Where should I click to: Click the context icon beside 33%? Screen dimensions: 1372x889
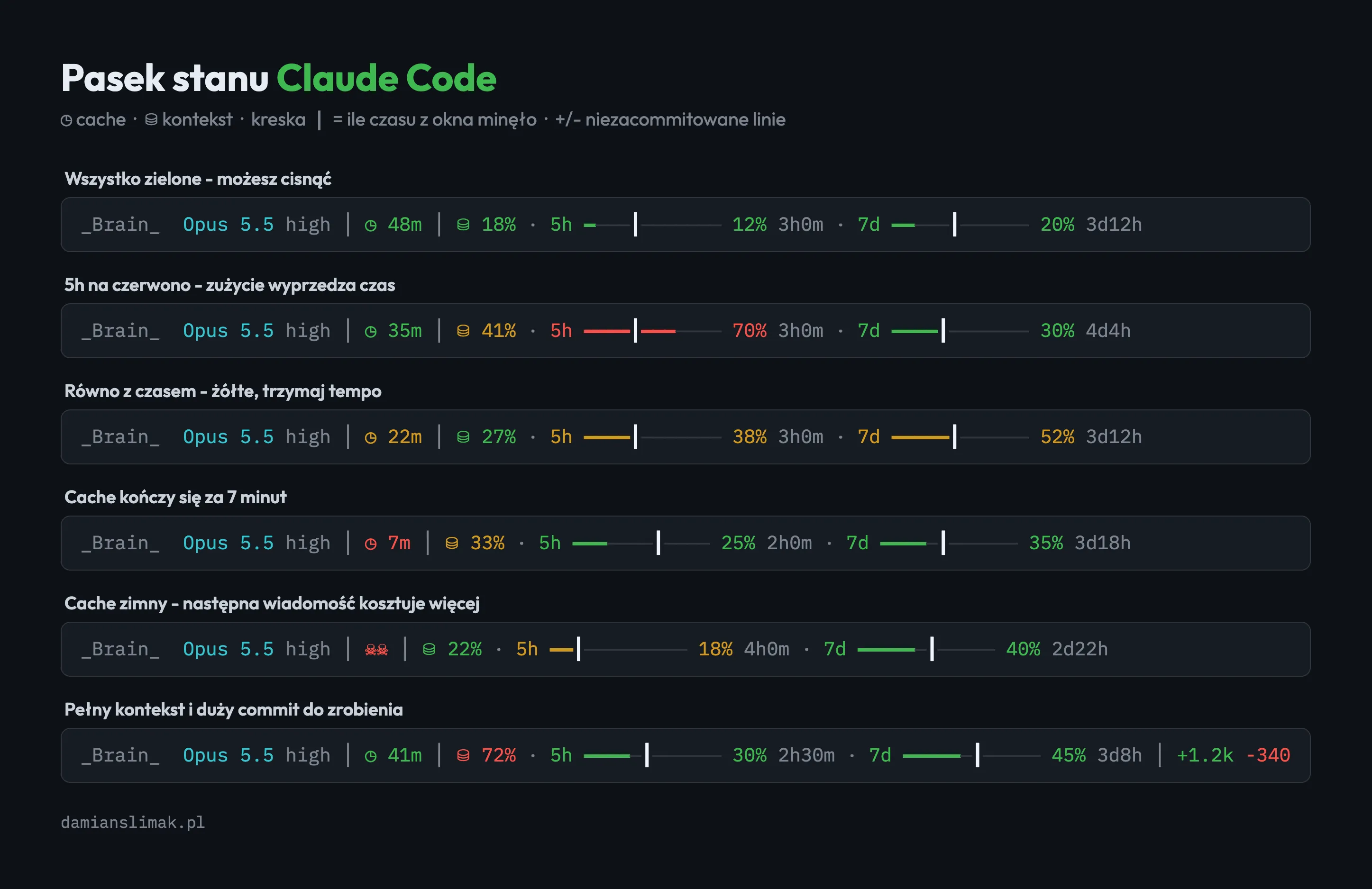(x=452, y=543)
